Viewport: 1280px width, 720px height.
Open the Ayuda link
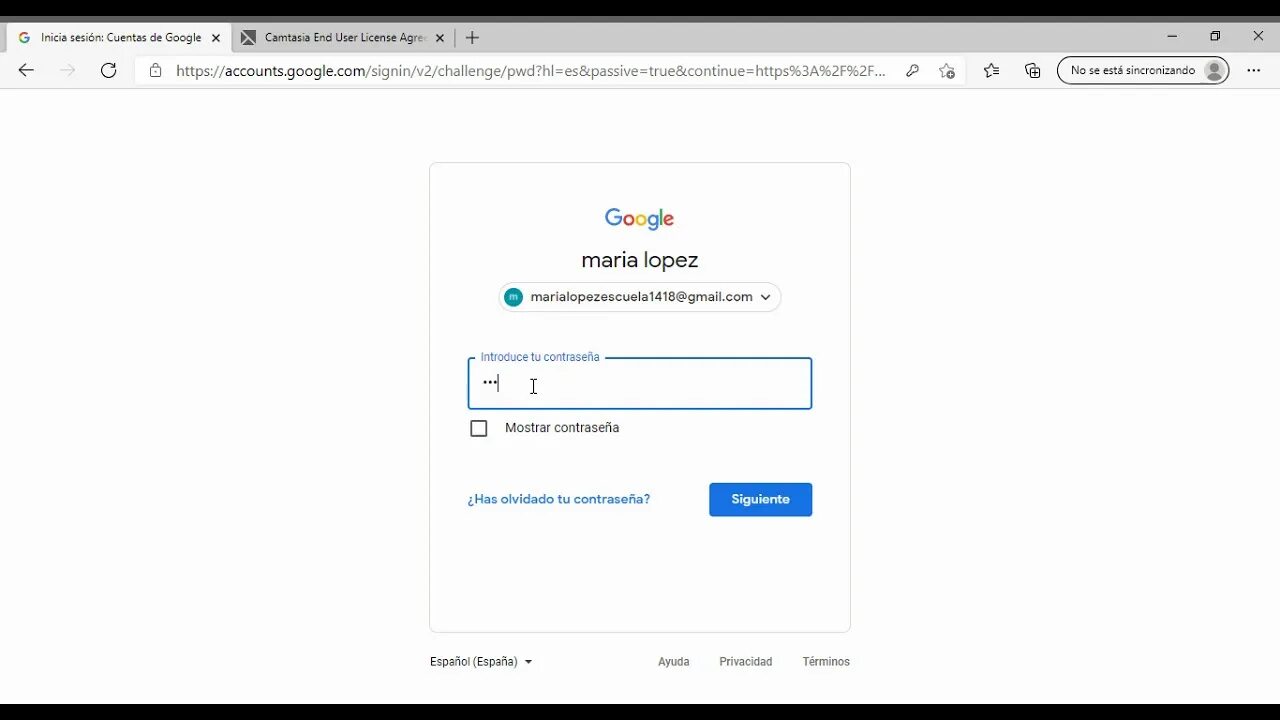tap(674, 662)
